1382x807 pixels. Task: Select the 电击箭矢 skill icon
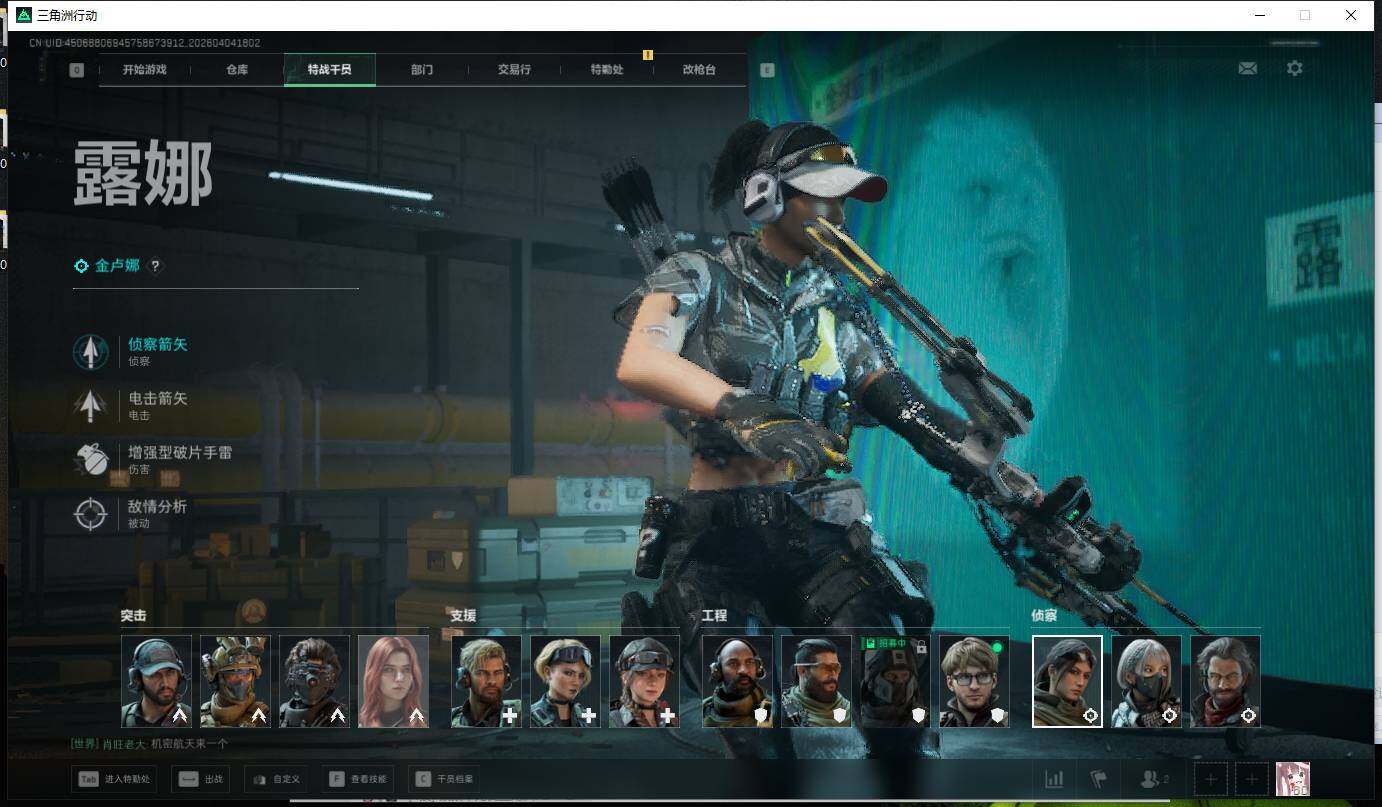(x=91, y=405)
